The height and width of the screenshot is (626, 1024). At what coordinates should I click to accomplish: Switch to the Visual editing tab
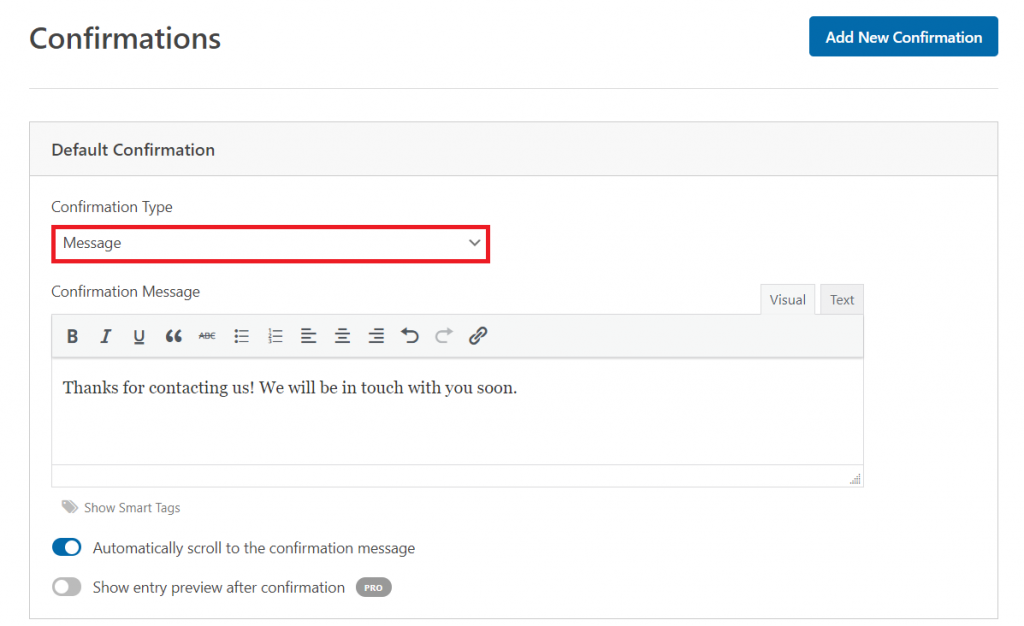tap(787, 299)
